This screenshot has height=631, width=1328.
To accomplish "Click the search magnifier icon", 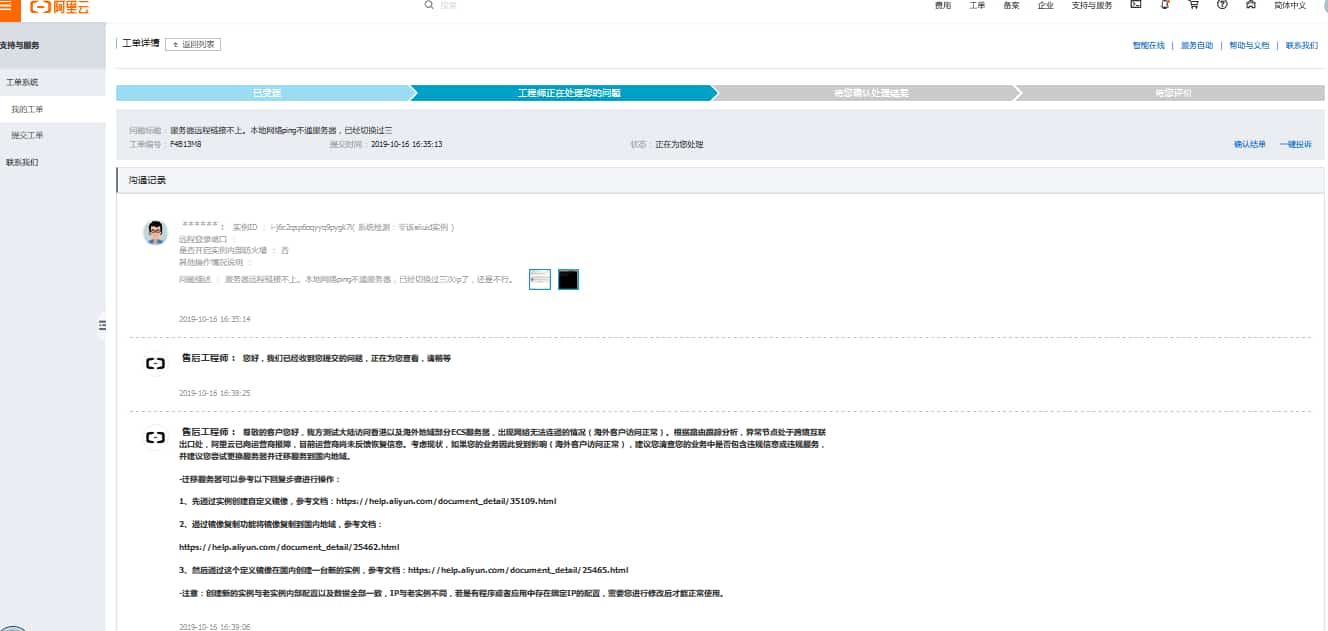I will tap(429, 5).
